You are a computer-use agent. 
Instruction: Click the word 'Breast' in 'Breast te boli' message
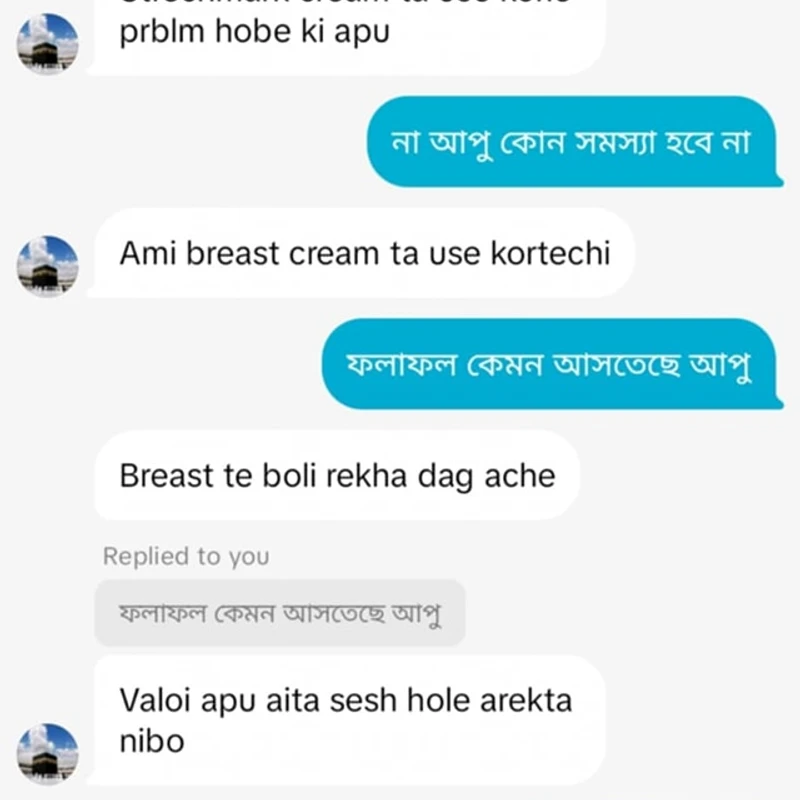tap(166, 476)
